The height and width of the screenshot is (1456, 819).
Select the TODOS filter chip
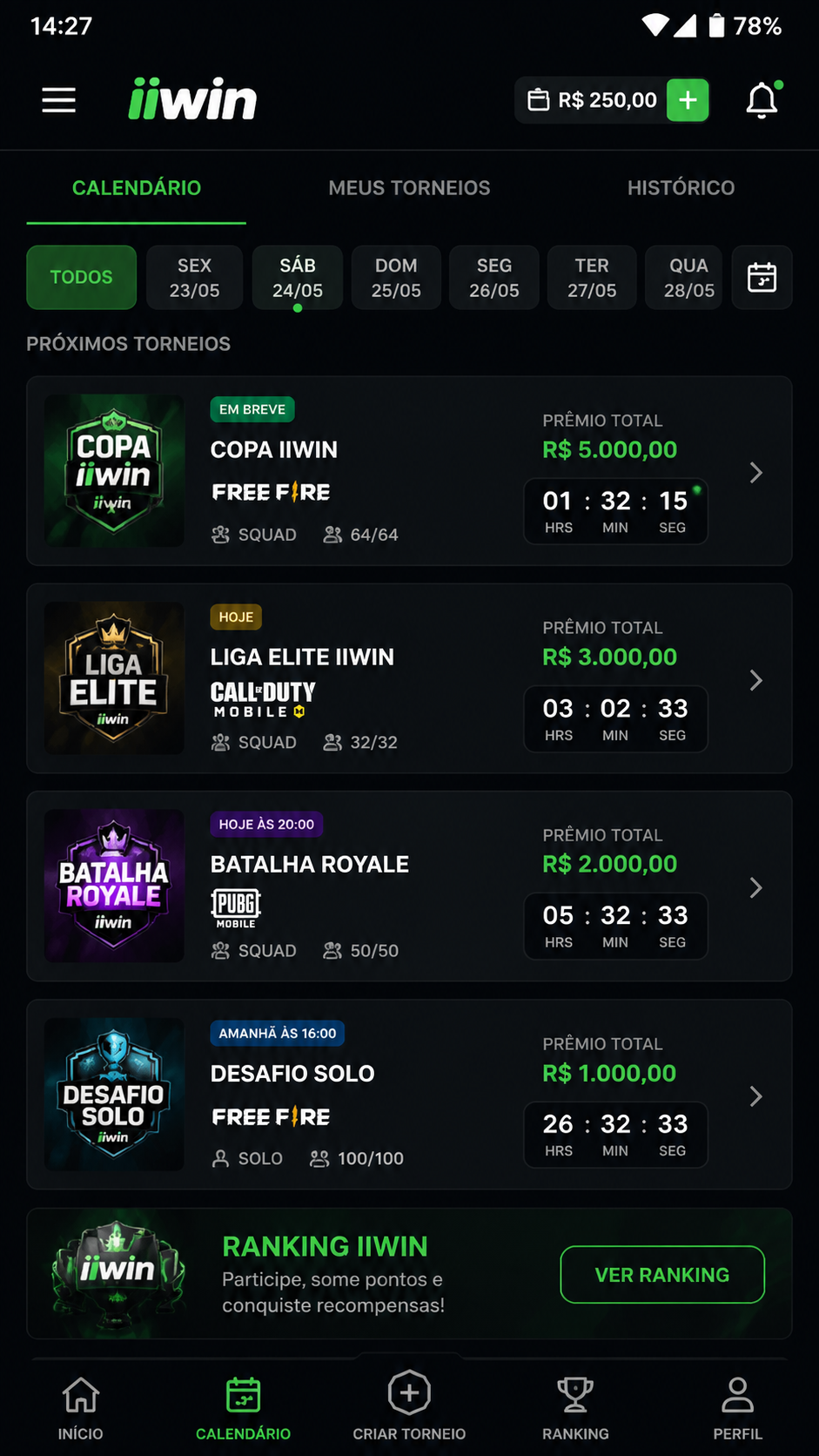coord(81,278)
